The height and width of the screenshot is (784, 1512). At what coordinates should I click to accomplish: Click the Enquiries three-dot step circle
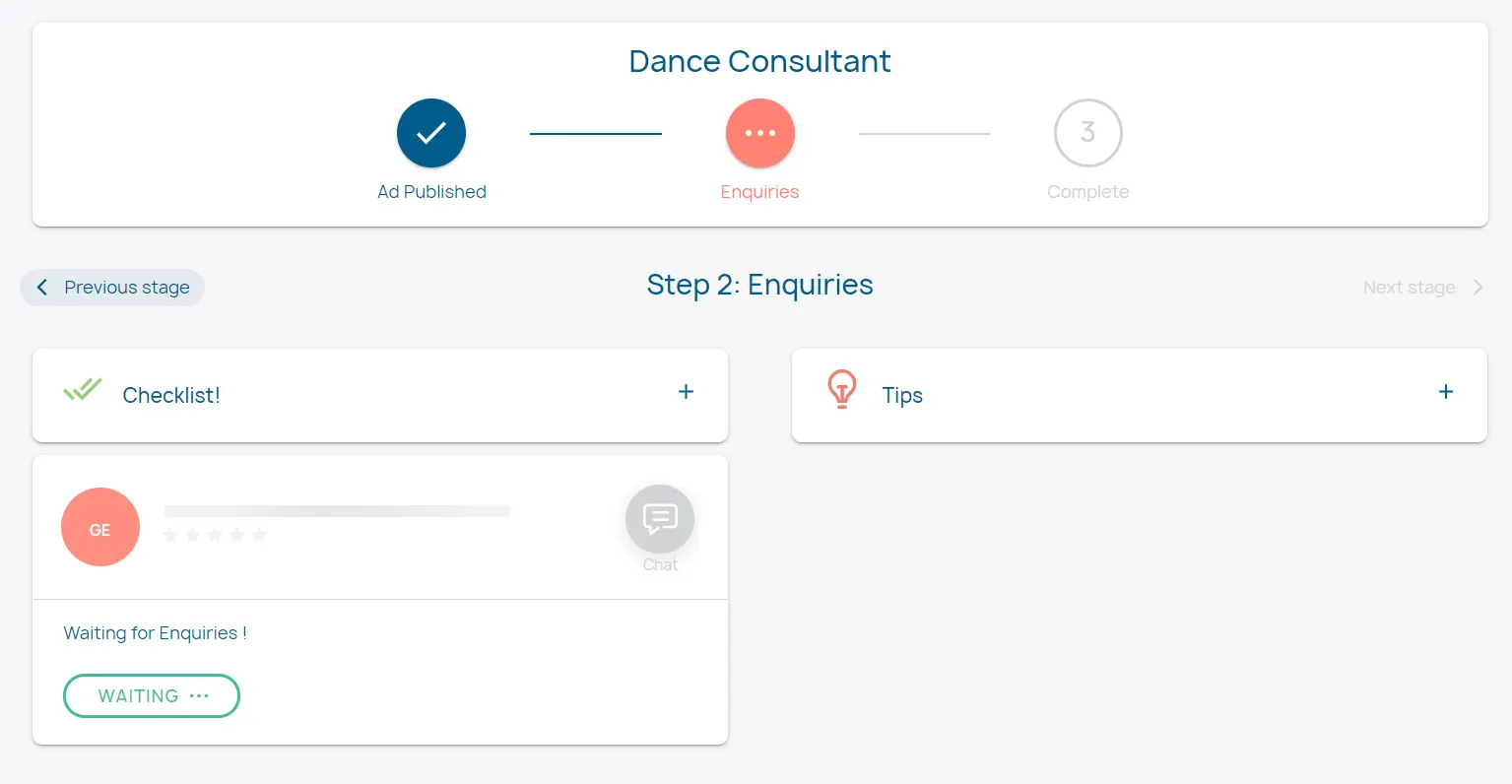point(759,133)
